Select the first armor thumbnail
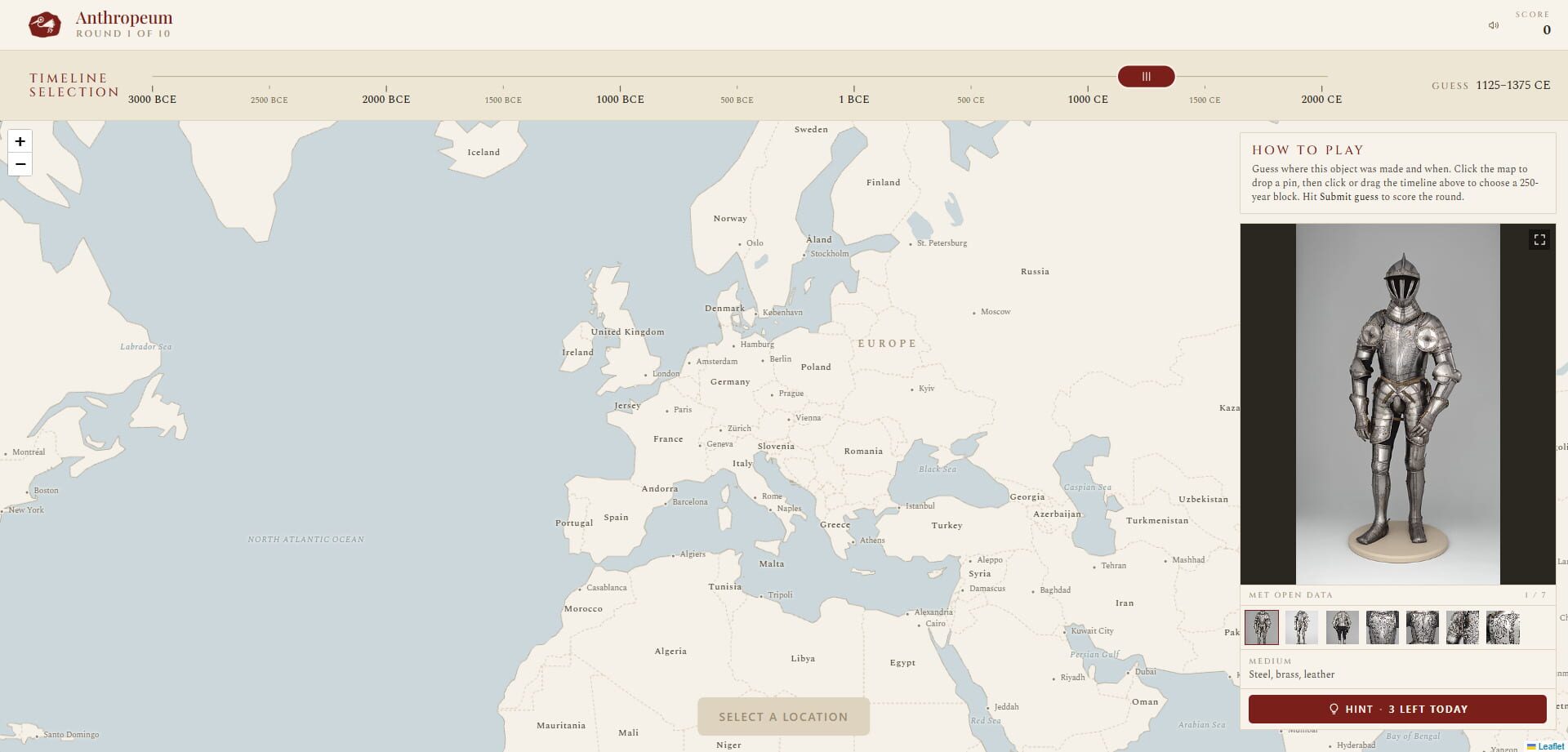 [x=1262, y=627]
